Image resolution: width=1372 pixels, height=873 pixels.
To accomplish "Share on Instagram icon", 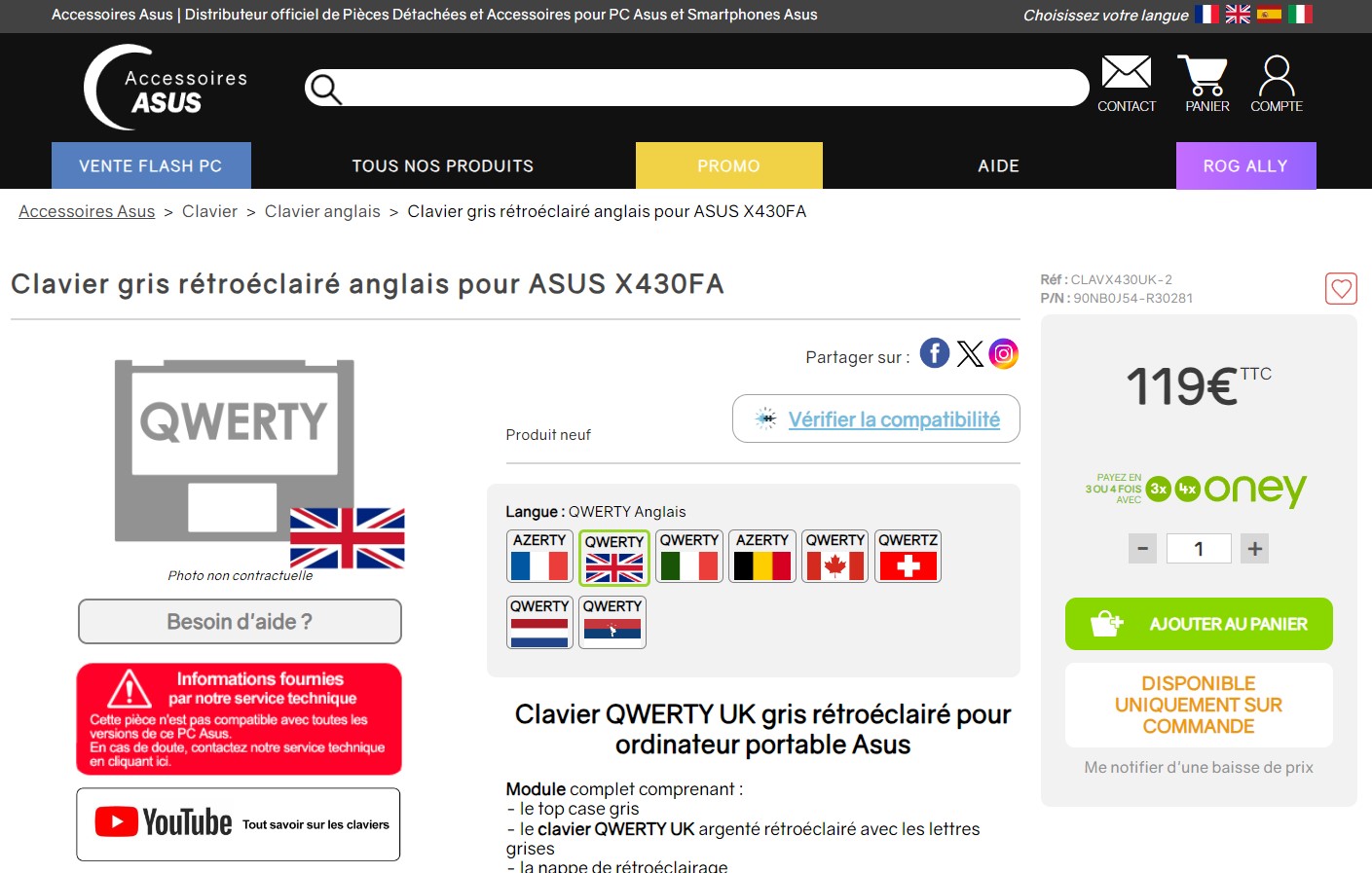I will 1004,353.
